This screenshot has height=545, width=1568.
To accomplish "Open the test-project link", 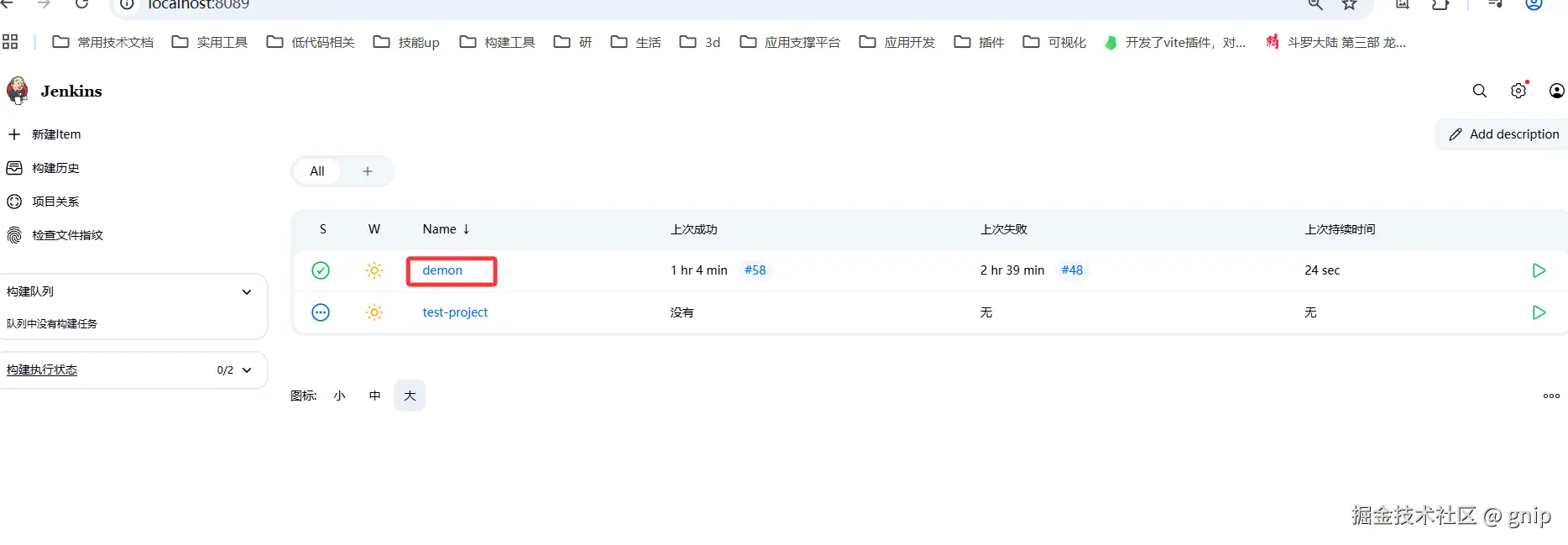I will click(455, 312).
